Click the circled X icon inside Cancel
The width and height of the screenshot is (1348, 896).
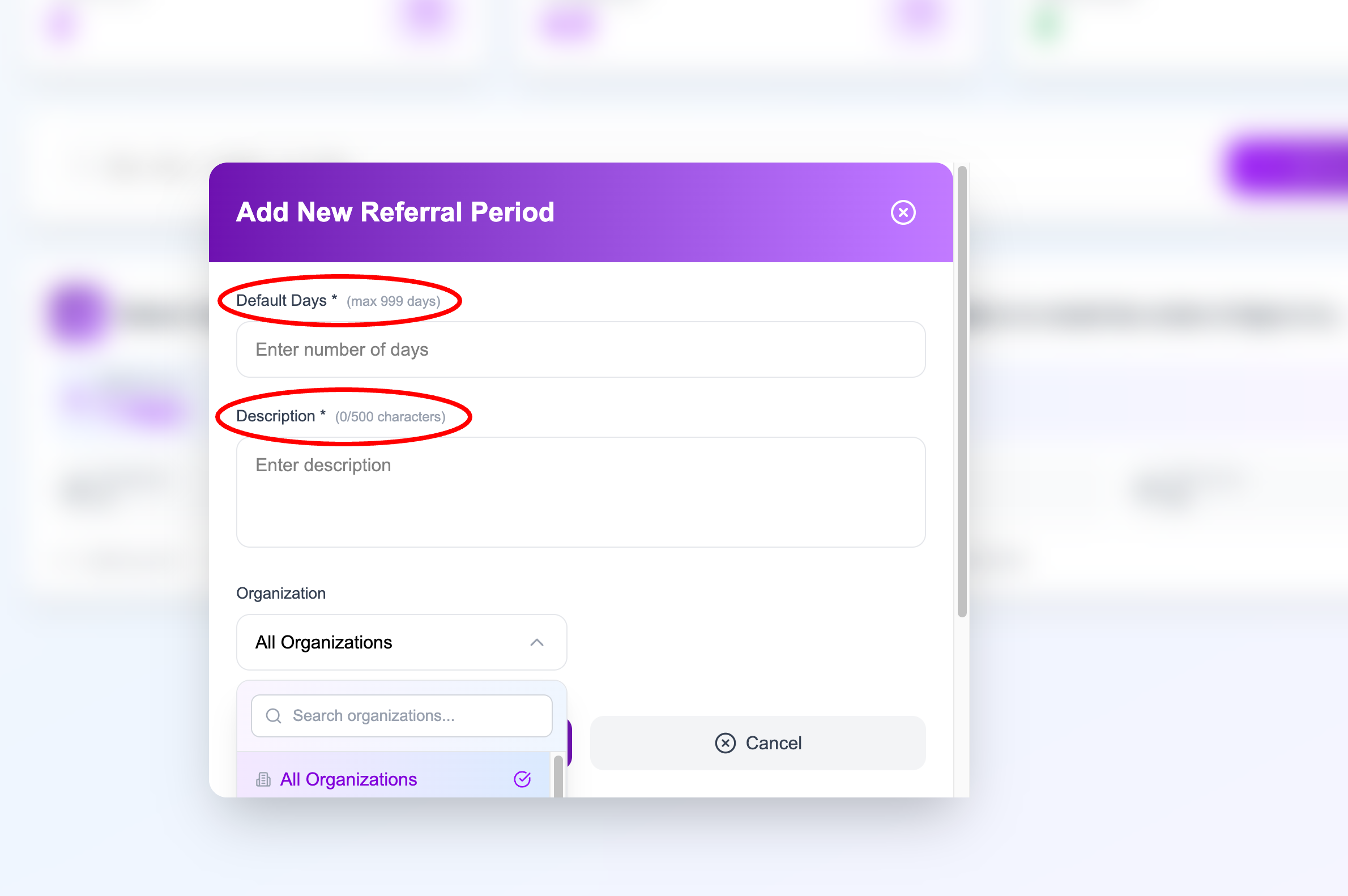[725, 743]
